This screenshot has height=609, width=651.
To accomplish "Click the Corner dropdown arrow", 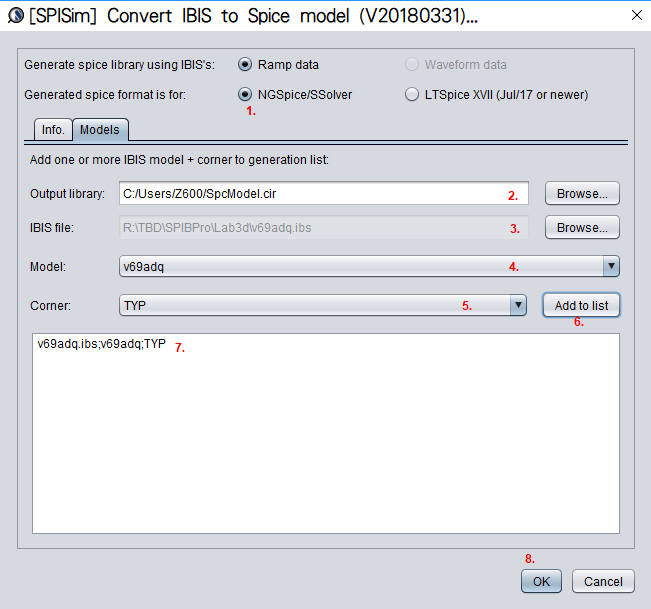I will 518,306.
